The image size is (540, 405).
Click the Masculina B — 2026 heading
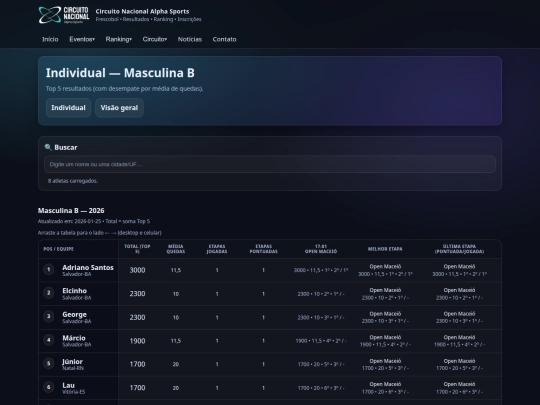pos(71,211)
